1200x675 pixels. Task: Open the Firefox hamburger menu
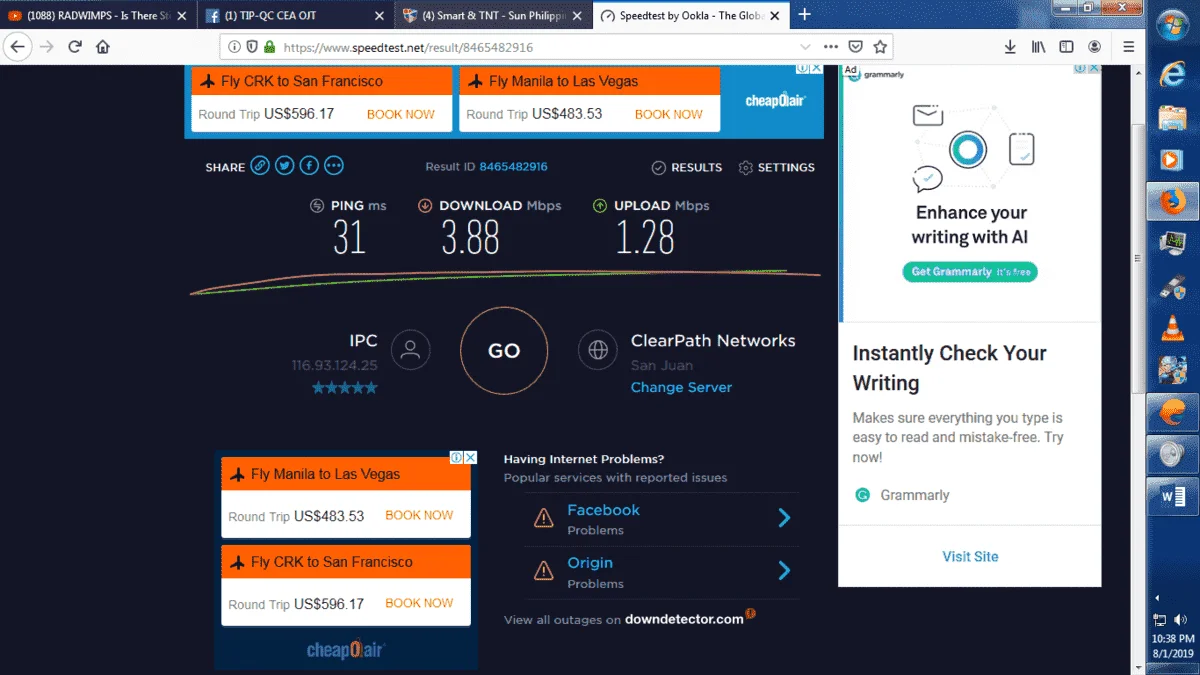click(x=1128, y=47)
